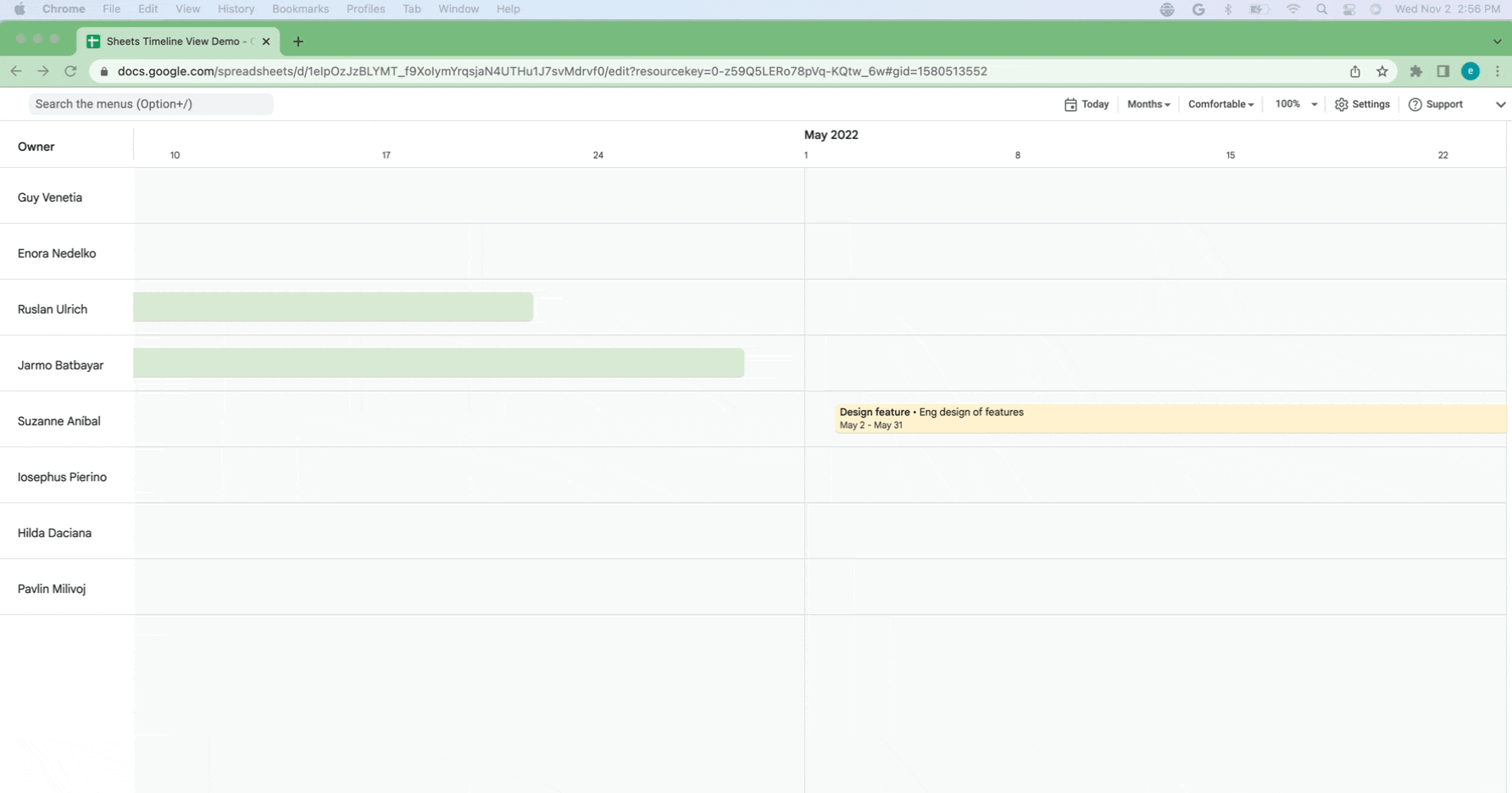Screen dimensions: 1512x793
Task: Open the Chrome extensions puzzle icon
Action: tap(1416, 71)
